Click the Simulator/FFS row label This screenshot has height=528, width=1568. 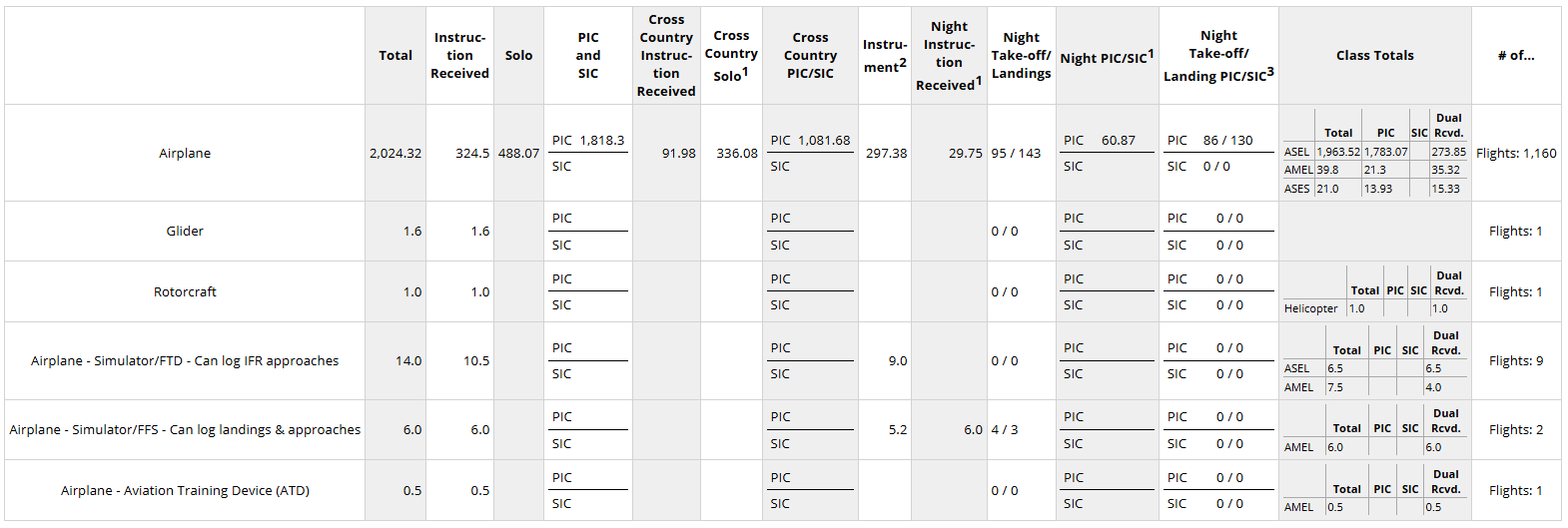coord(185,430)
